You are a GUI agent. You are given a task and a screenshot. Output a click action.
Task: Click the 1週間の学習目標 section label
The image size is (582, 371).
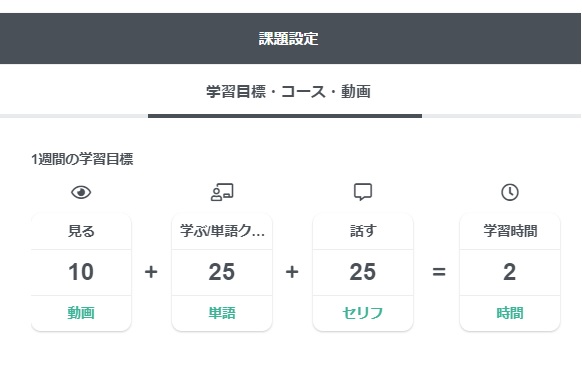82,159
